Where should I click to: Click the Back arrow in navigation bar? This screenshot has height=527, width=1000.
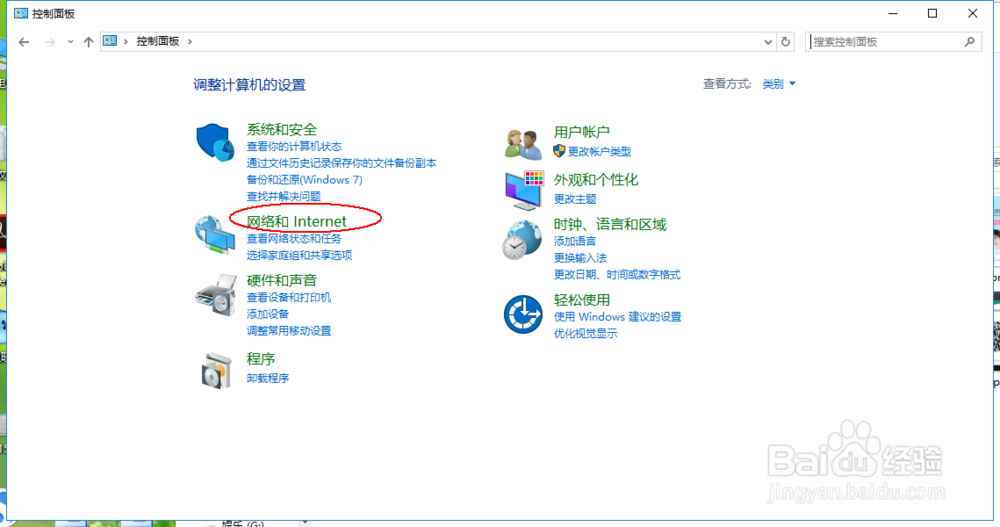(24, 42)
